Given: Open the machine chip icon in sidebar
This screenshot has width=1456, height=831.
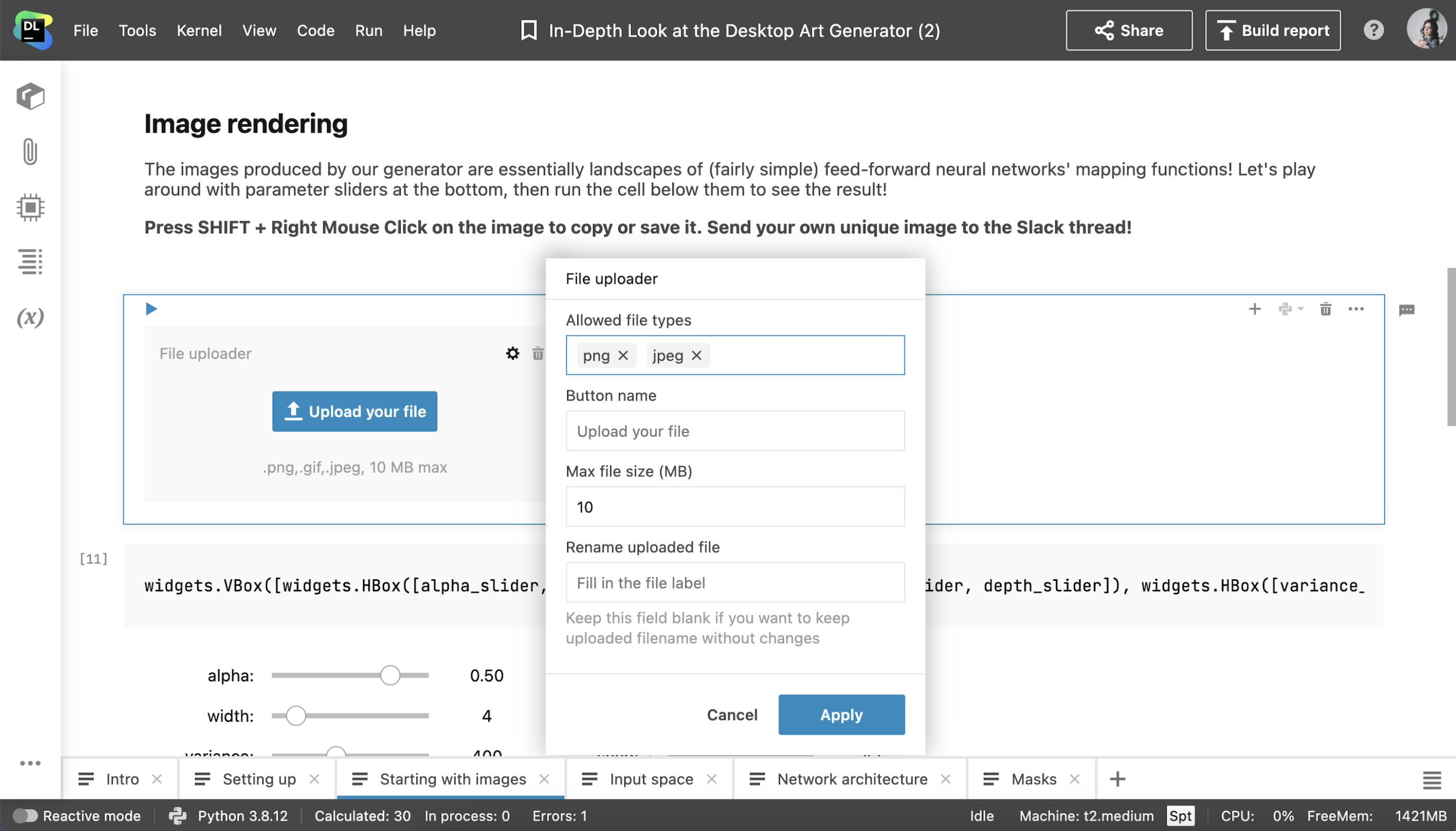Looking at the screenshot, I should click(30, 206).
